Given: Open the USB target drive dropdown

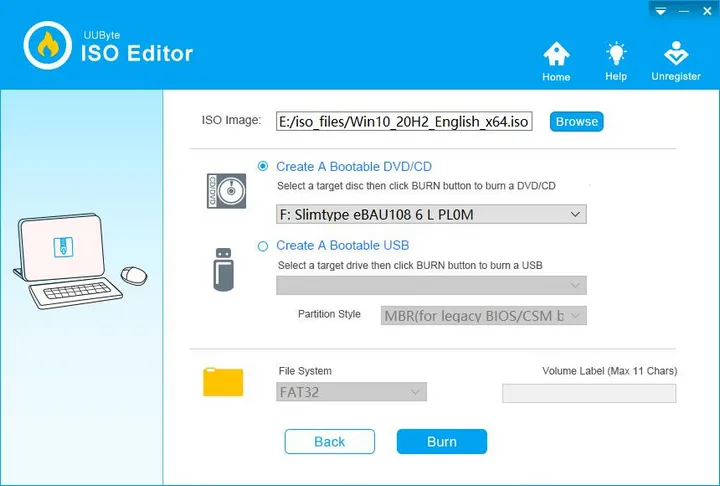Looking at the screenshot, I should coord(431,285).
